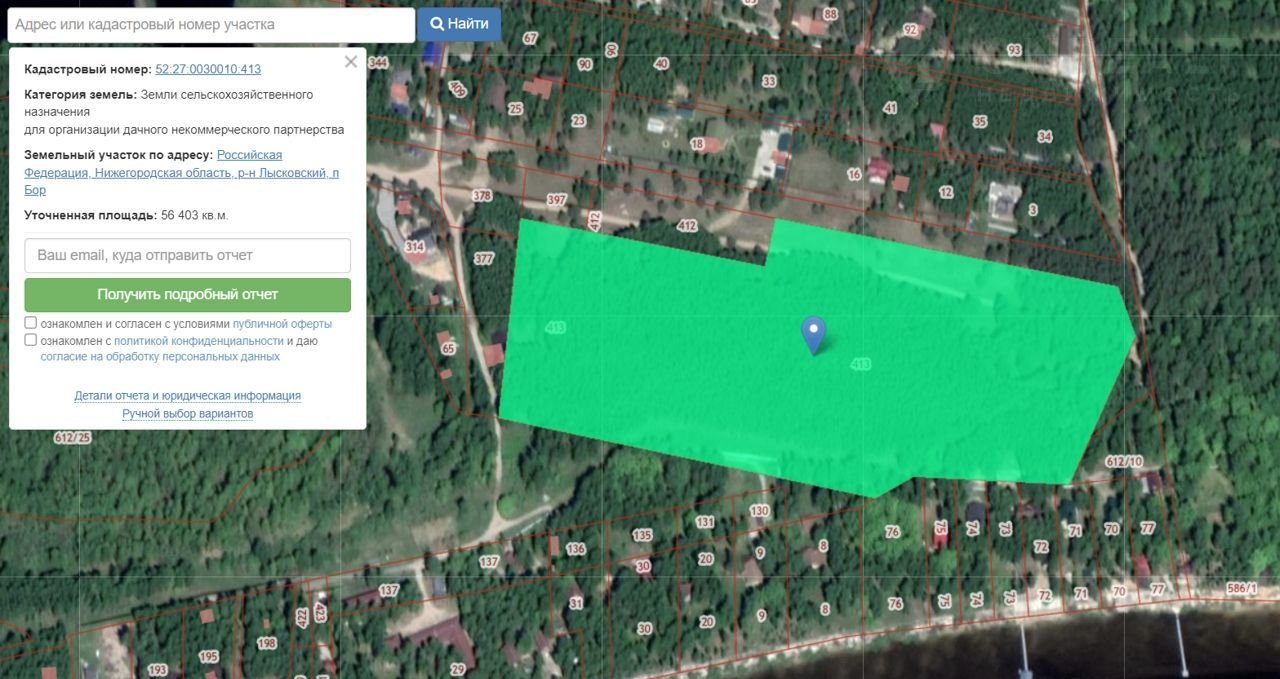Select parcel labeled 314 on the map

tap(414, 246)
